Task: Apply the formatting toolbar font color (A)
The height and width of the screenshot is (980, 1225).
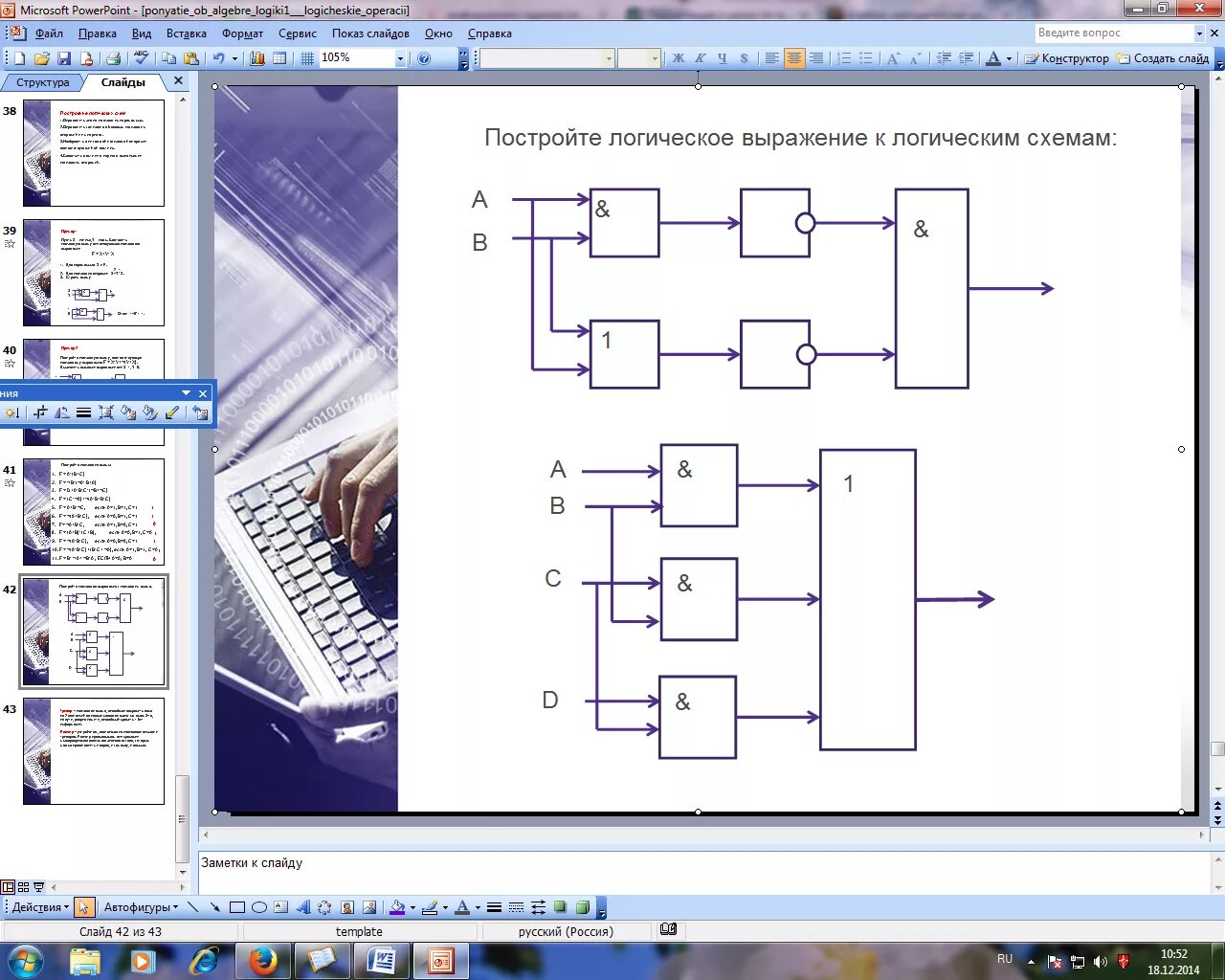Action: coord(993,58)
